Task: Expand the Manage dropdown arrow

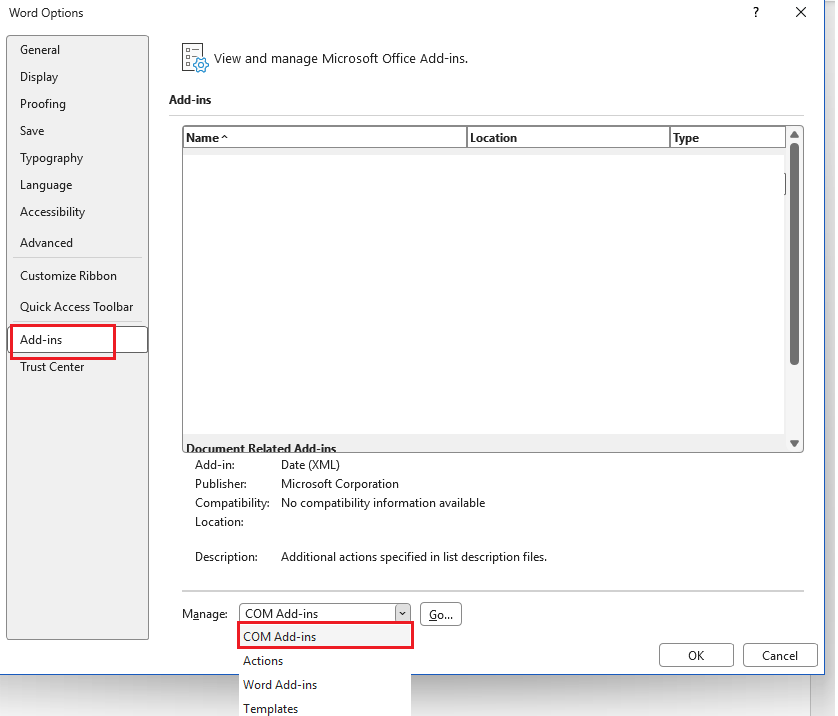Action: pyautogui.click(x=402, y=613)
